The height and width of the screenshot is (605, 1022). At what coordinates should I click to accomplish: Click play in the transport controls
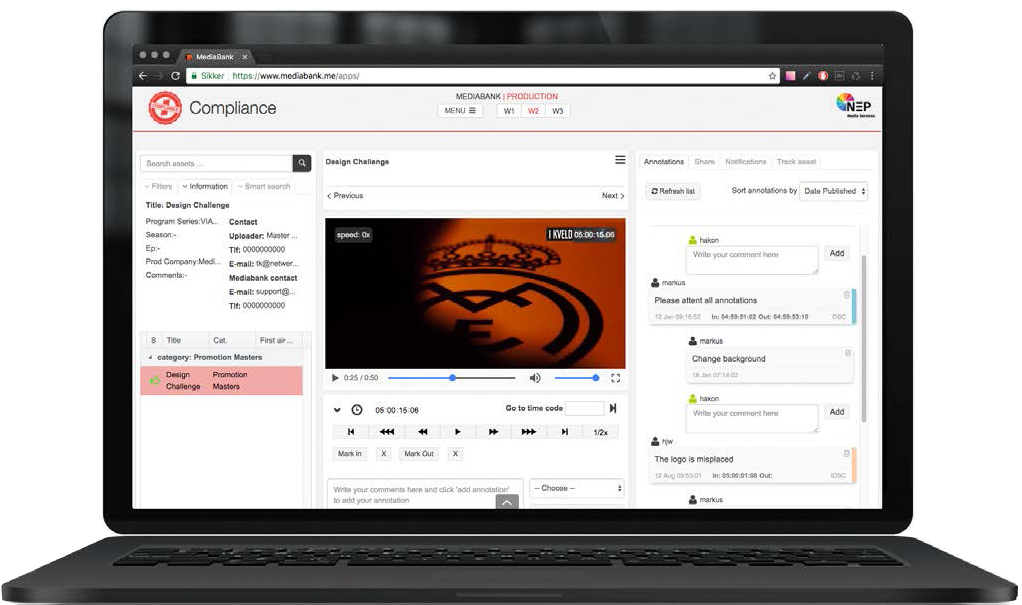(458, 432)
